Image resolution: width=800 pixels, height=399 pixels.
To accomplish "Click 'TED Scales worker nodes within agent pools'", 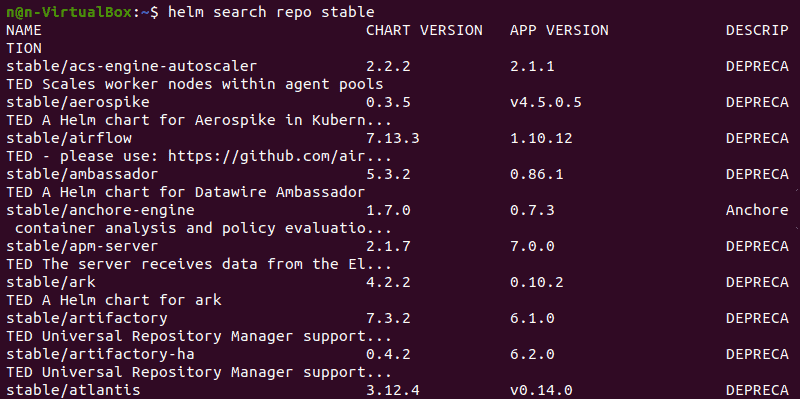I will 194,85.
